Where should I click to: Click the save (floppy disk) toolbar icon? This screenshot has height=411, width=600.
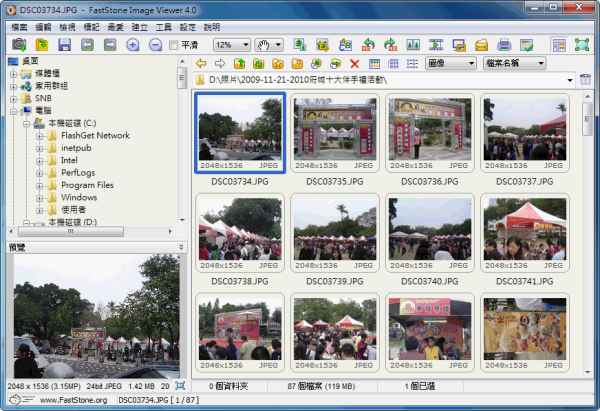pos(64,45)
